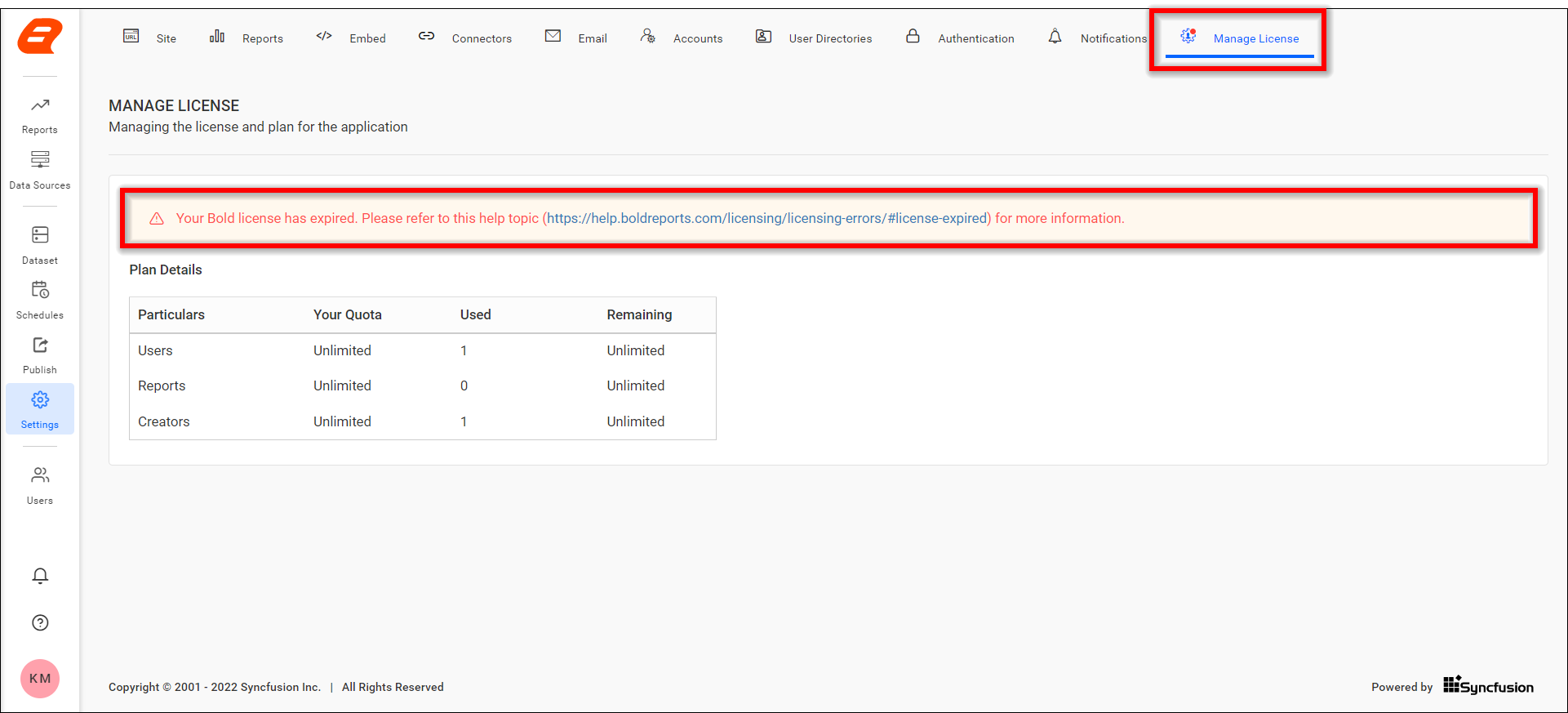This screenshot has width=1568, height=713.
Task: Click the Used value for Reports row
Action: (x=464, y=385)
